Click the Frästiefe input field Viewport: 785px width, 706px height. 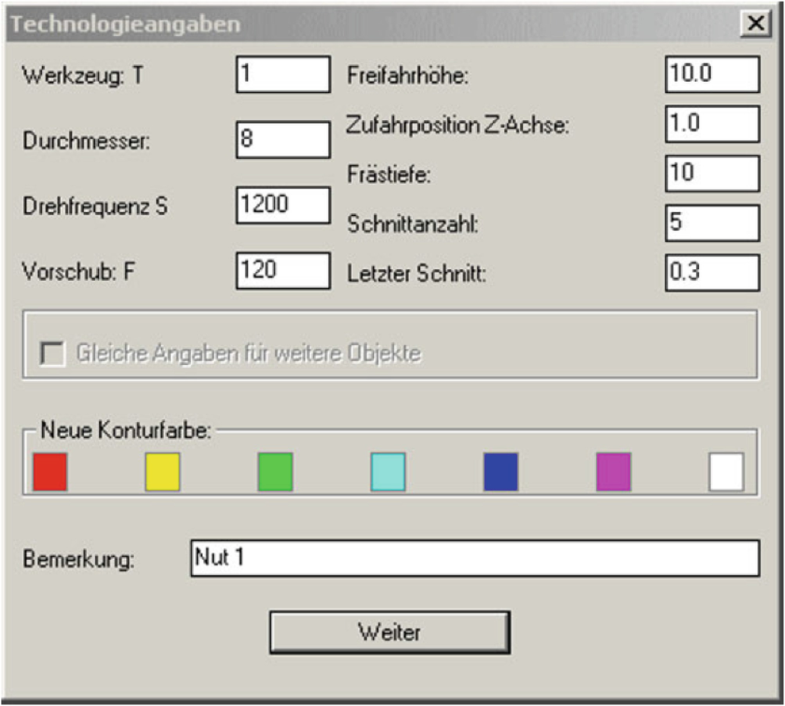point(712,173)
